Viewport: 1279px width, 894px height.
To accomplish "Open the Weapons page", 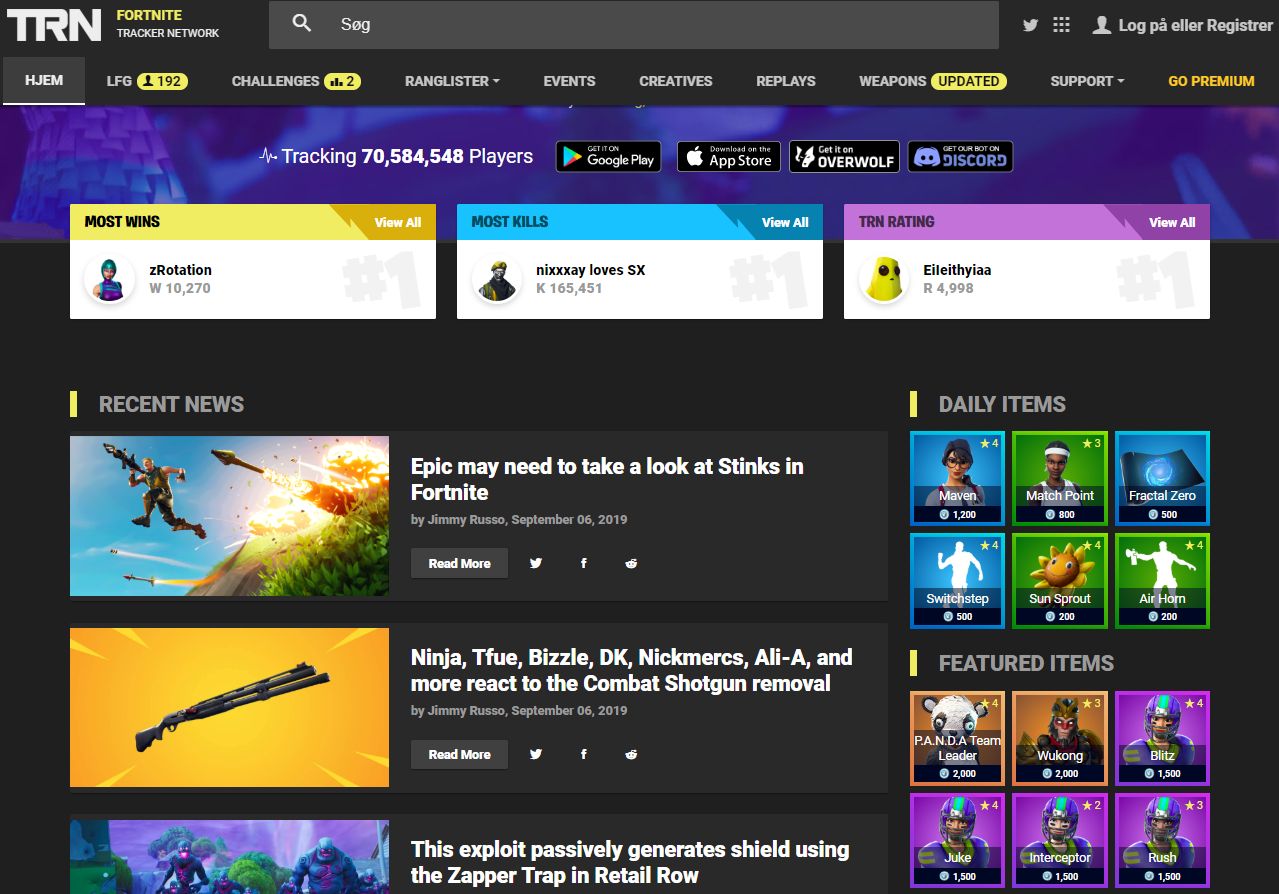I will click(933, 81).
